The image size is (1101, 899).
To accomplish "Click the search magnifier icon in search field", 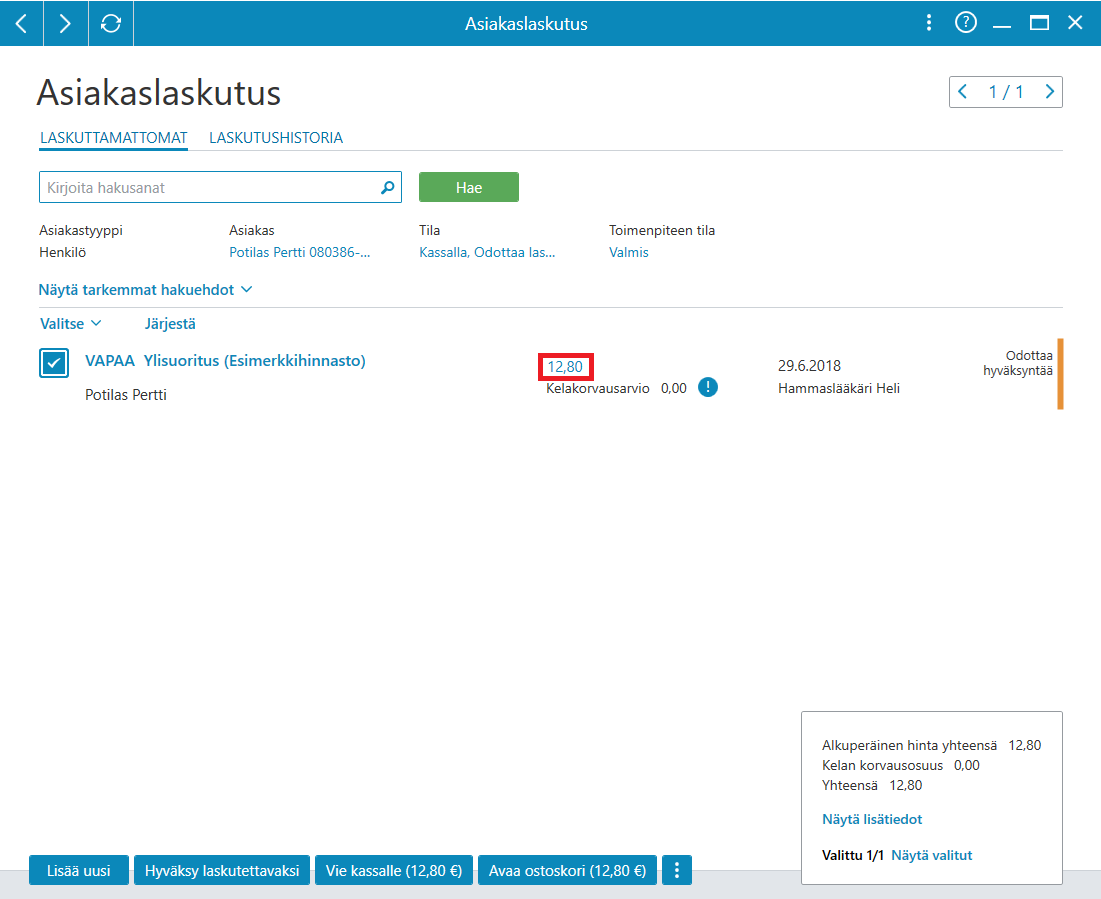I will pyautogui.click(x=388, y=188).
